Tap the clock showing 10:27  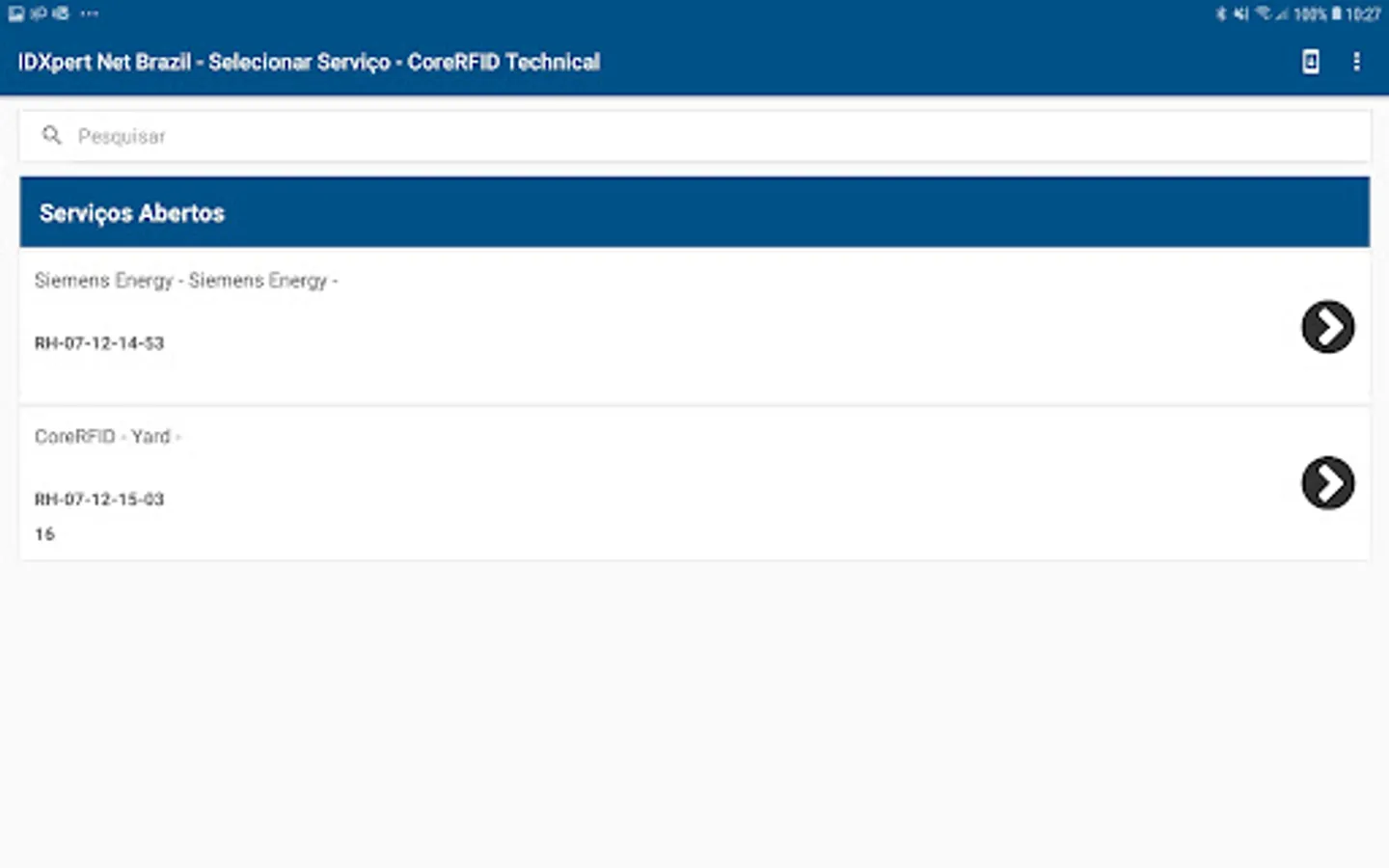[1363, 14]
